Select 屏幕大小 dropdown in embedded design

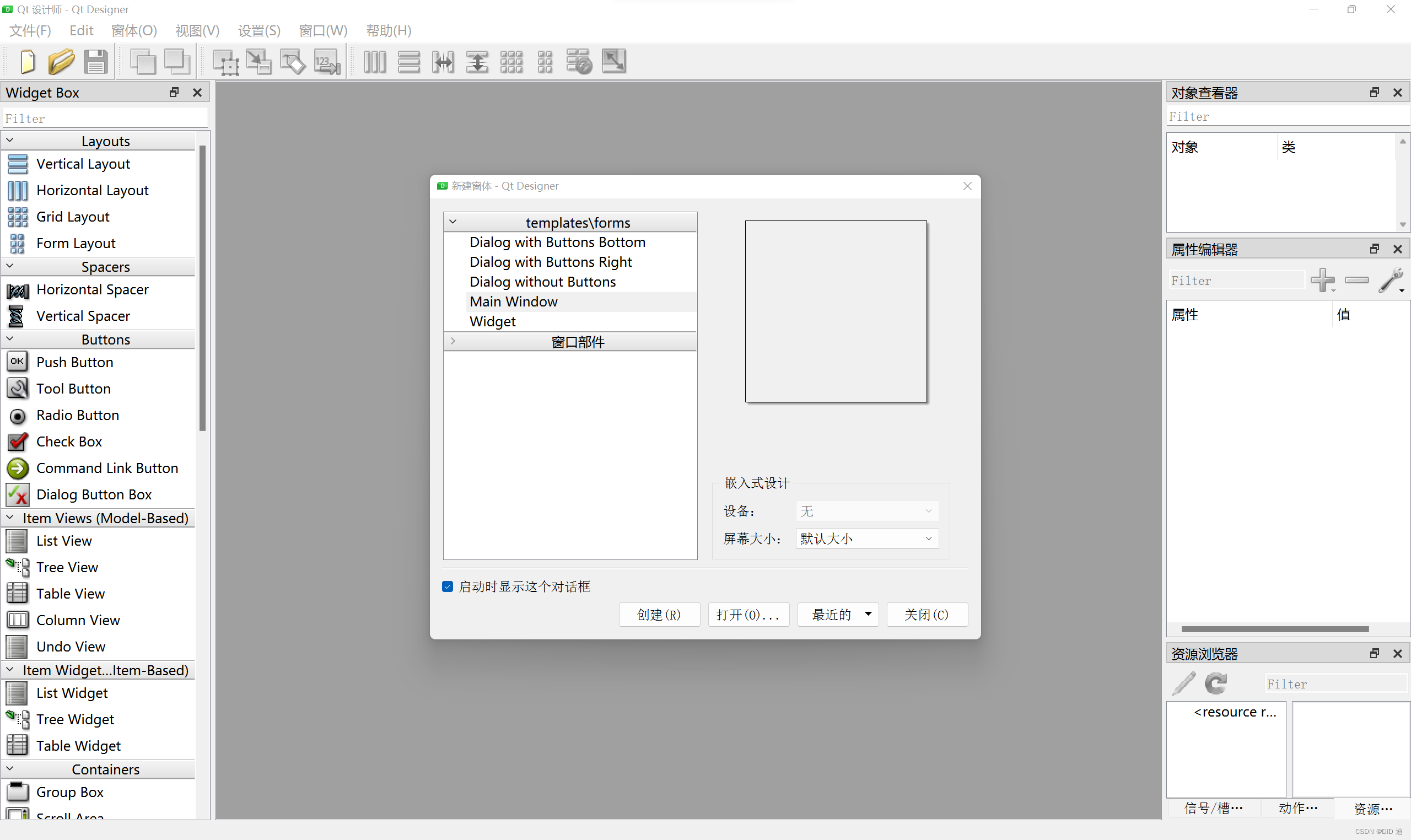coord(862,539)
